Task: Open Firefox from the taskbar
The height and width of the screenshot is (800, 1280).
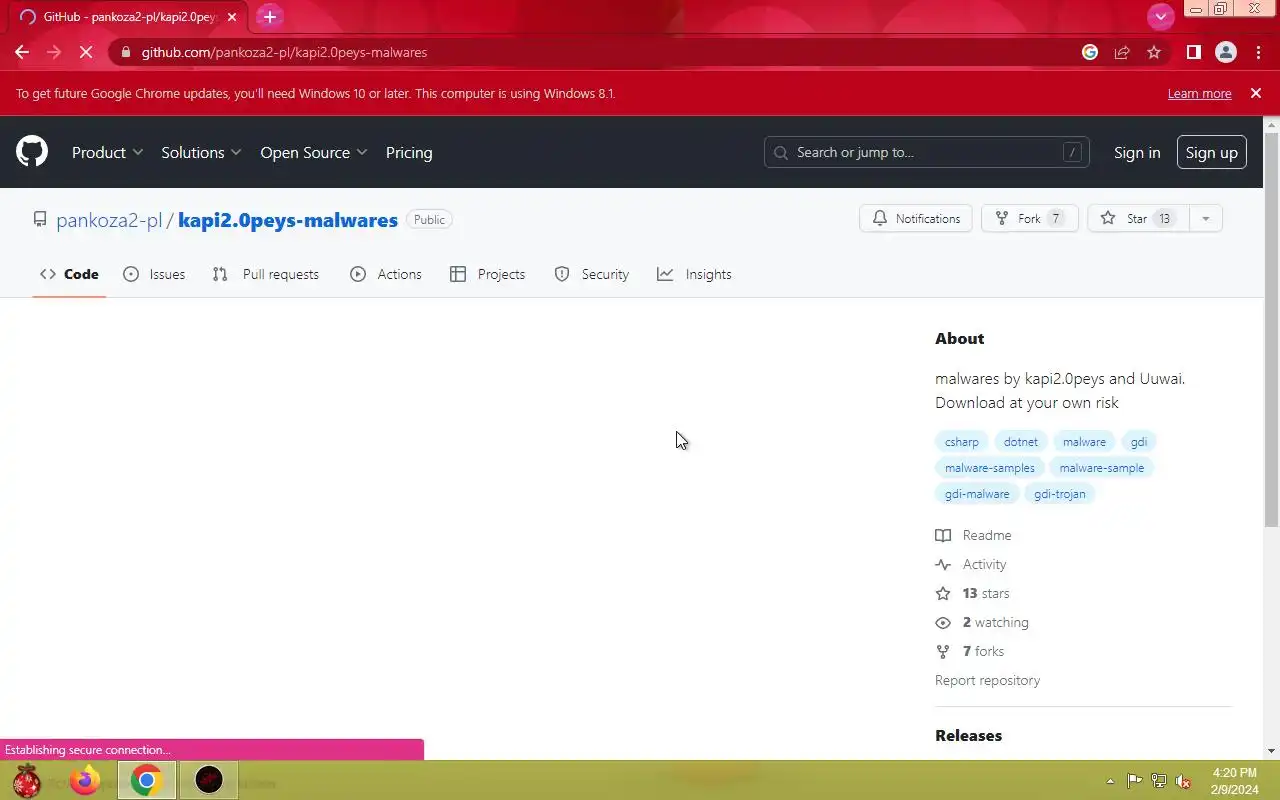Action: (86, 780)
